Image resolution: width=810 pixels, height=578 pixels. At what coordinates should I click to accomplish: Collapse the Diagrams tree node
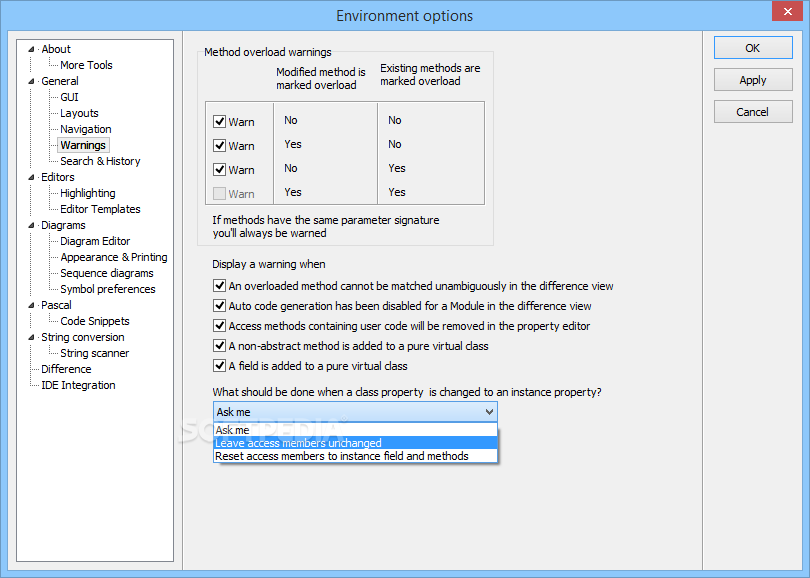point(31,226)
